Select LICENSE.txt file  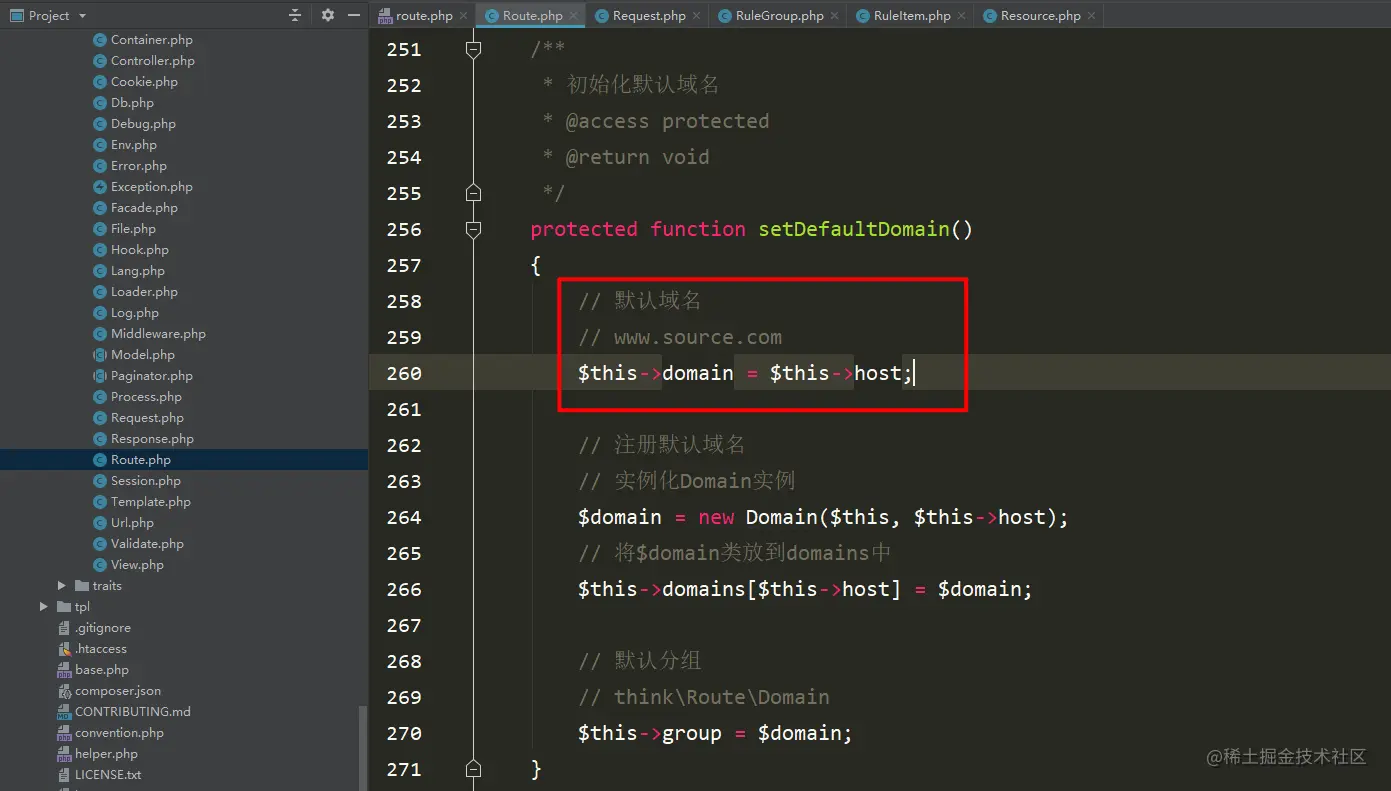(108, 775)
